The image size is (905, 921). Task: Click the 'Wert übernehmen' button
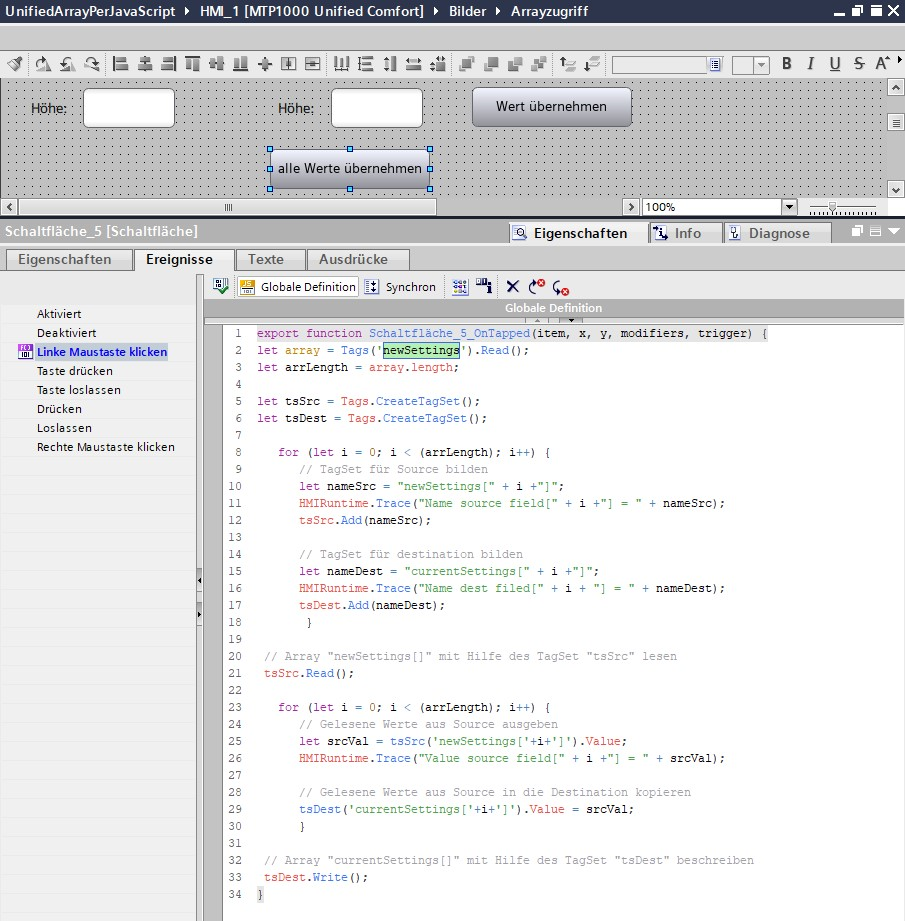pos(551,107)
